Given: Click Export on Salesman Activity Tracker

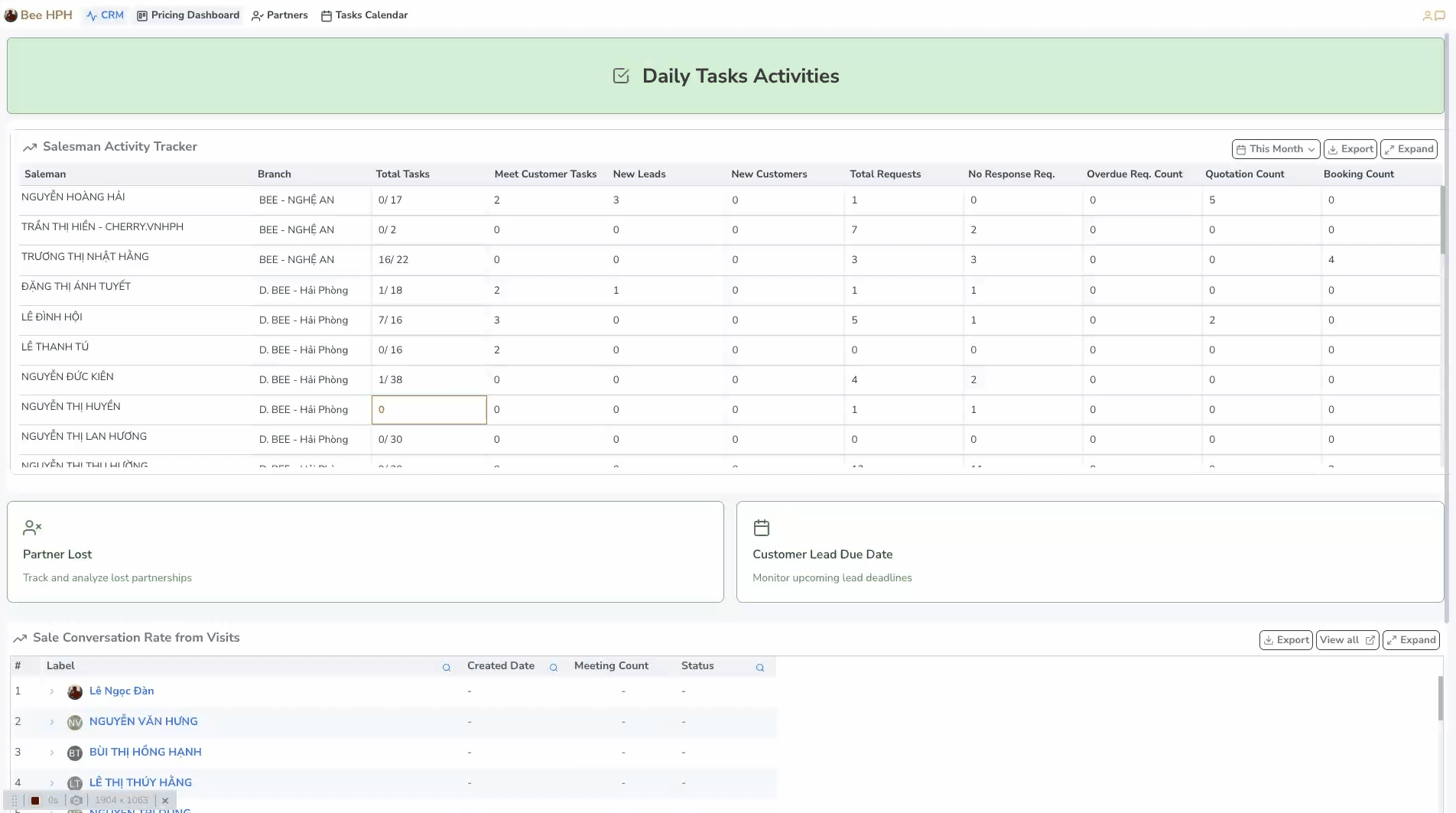Looking at the screenshot, I should coord(1350,148).
